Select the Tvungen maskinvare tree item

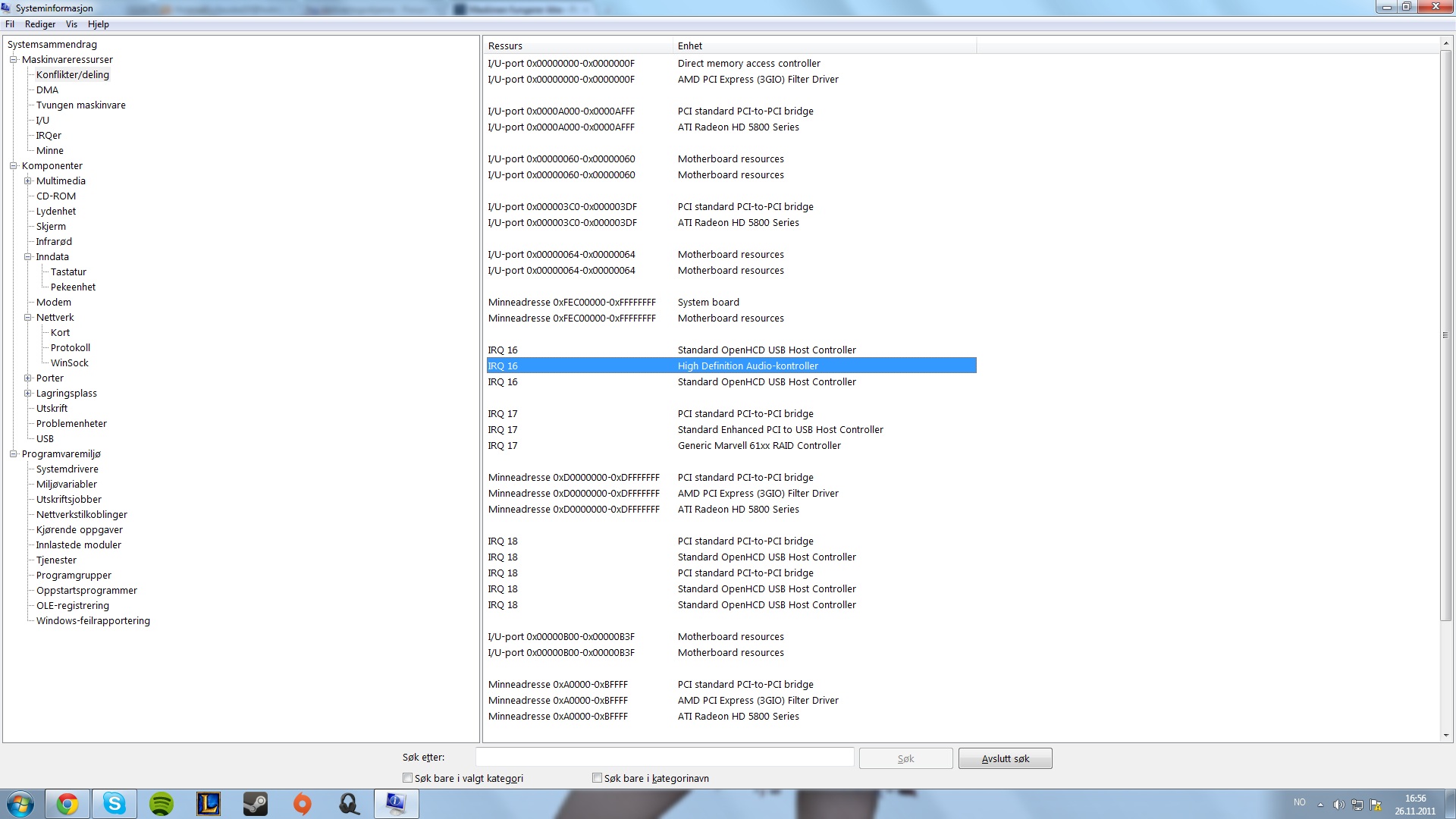click(x=81, y=105)
